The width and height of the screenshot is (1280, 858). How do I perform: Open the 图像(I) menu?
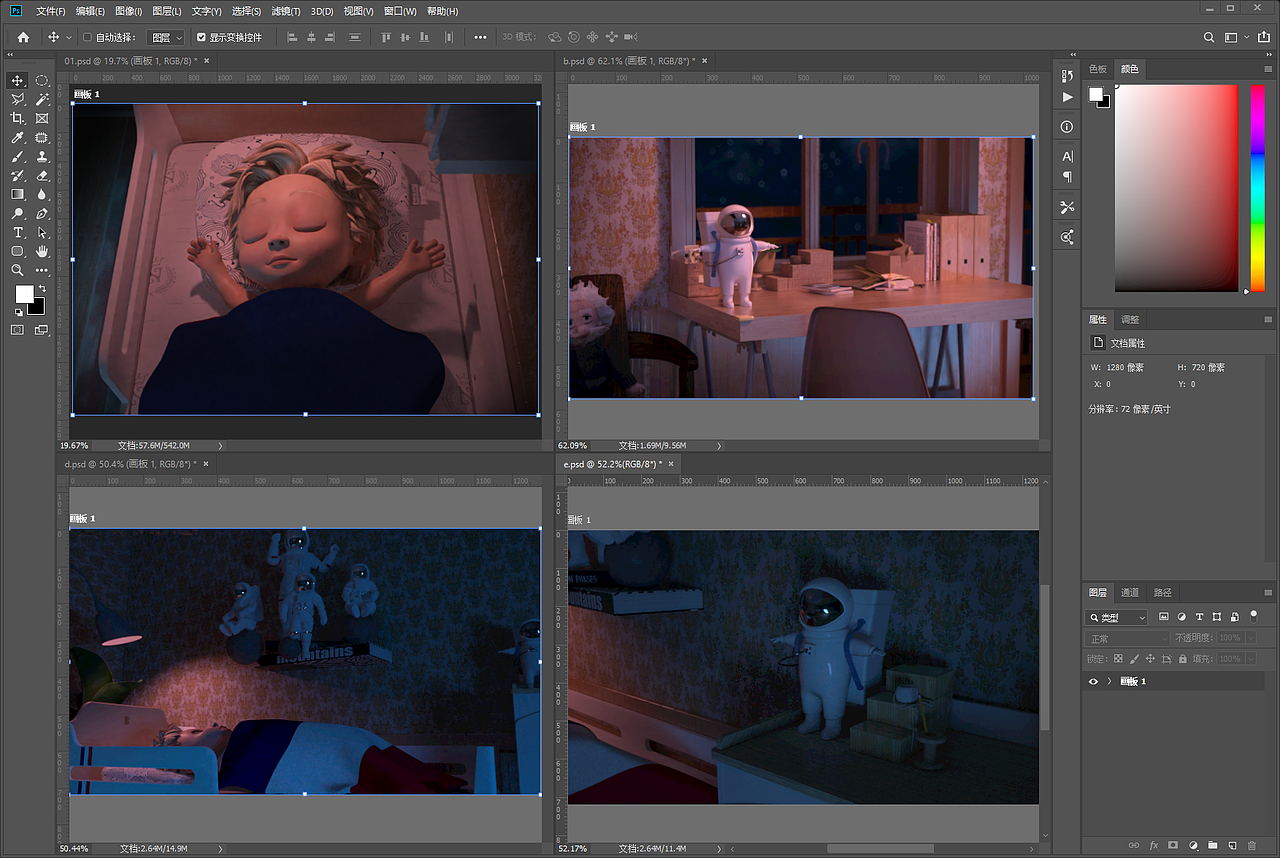(129, 11)
